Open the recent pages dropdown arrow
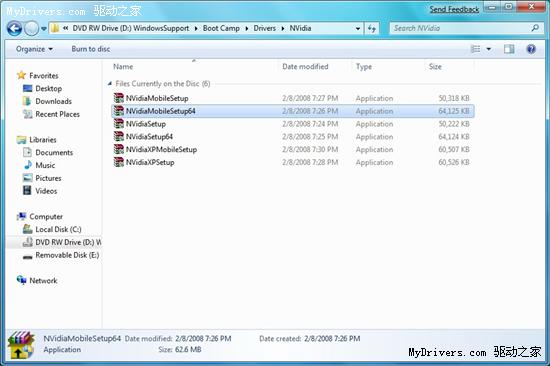The image size is (550, 366). pos(43,29)
